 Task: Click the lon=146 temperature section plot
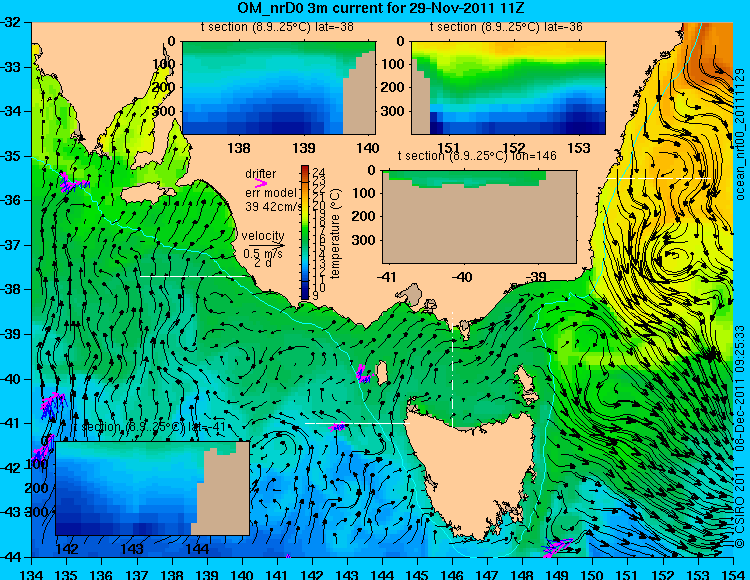click(479, 217)
